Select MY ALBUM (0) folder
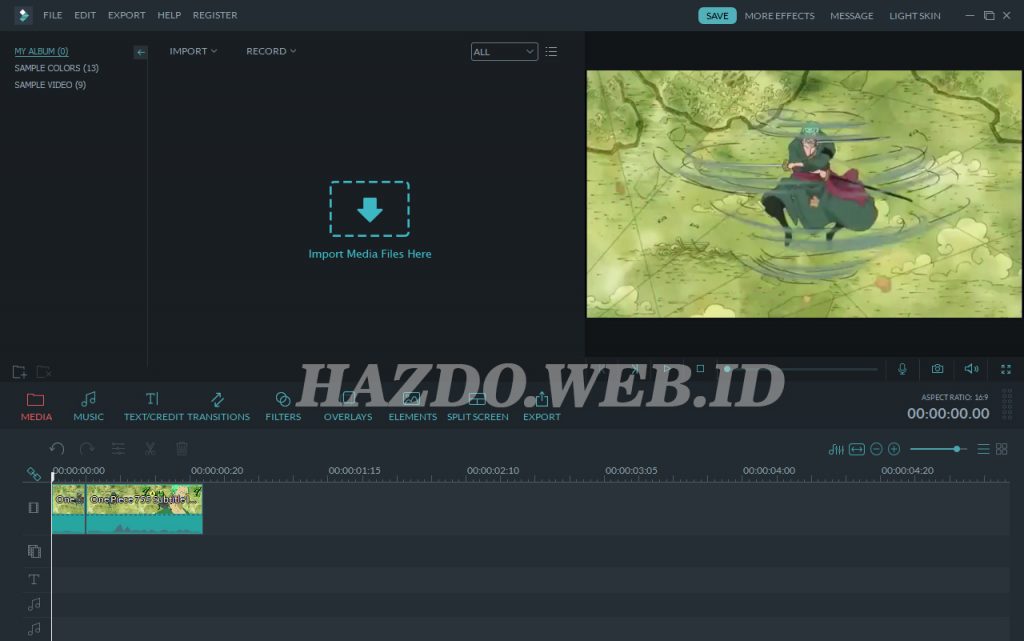1024x641 pixels. tap(41, 51)
